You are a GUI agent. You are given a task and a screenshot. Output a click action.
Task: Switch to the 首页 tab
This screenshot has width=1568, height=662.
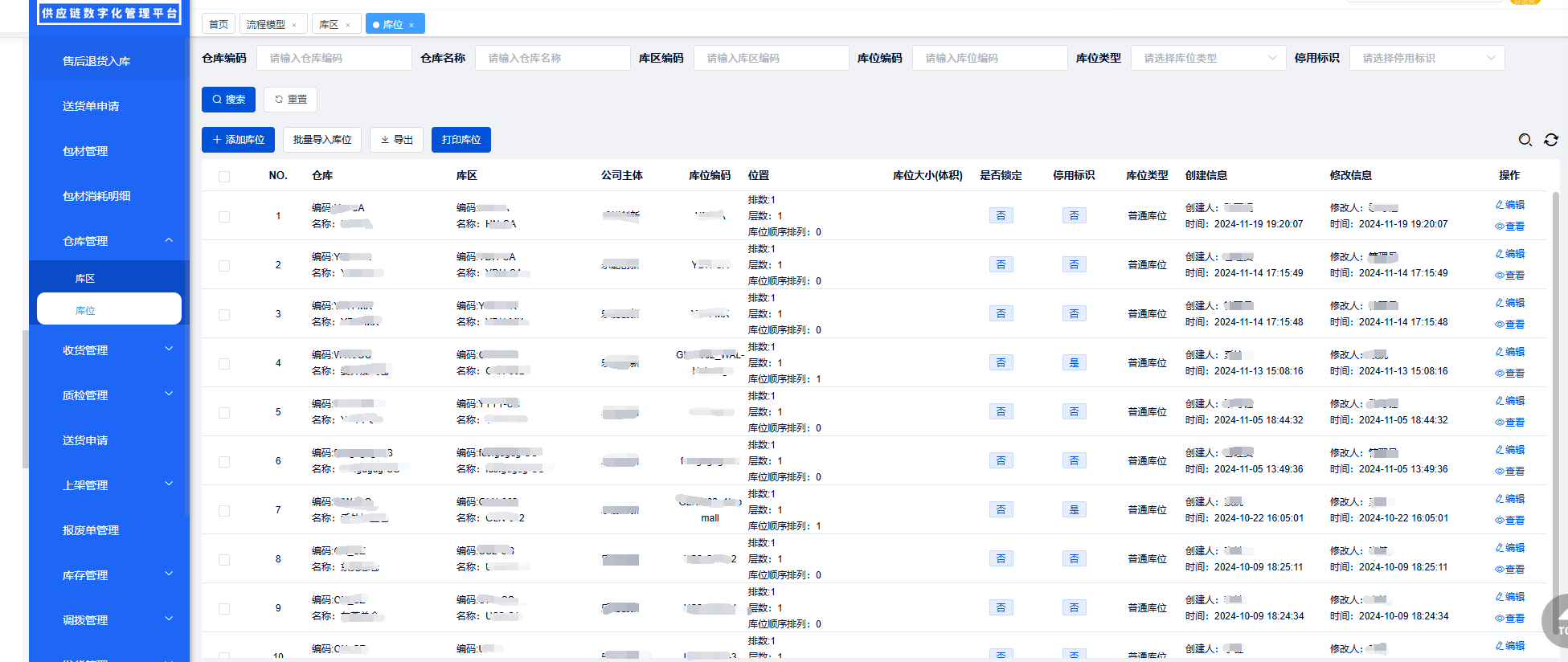(219, 25)
